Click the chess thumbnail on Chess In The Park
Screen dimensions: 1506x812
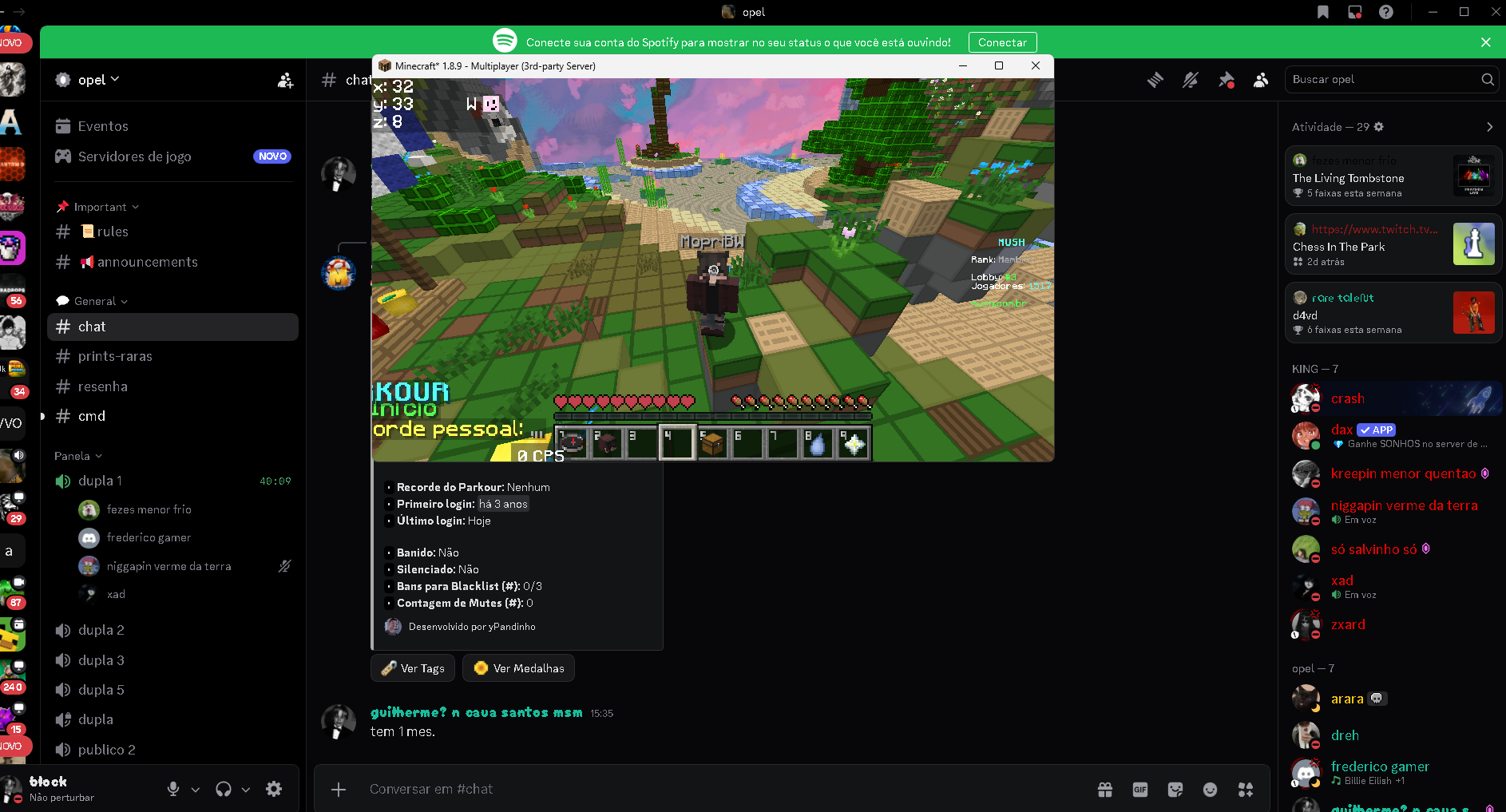click(x=1474, y=244)
